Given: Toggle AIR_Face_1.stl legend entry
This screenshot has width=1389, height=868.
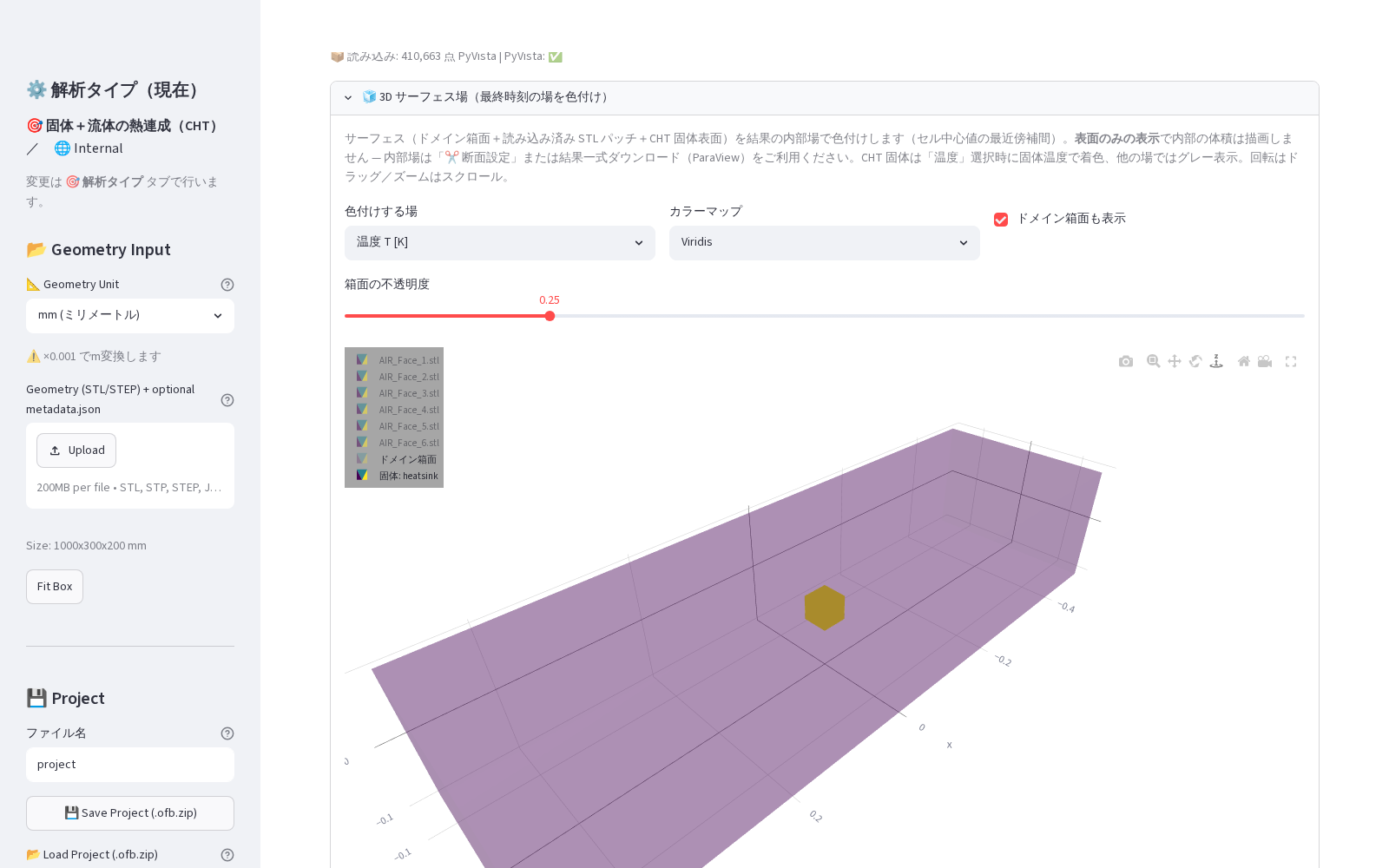Looking at the screenshot, I should pyautogui.click(x=398, y=360).
